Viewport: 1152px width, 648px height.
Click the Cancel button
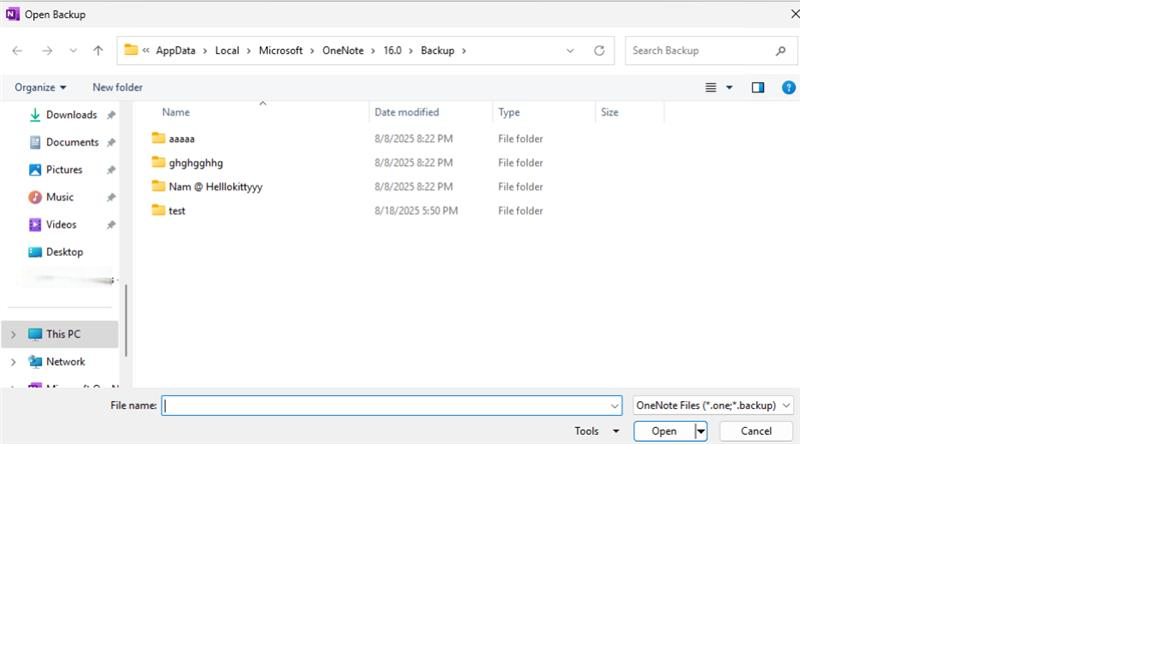pos(756,431)
